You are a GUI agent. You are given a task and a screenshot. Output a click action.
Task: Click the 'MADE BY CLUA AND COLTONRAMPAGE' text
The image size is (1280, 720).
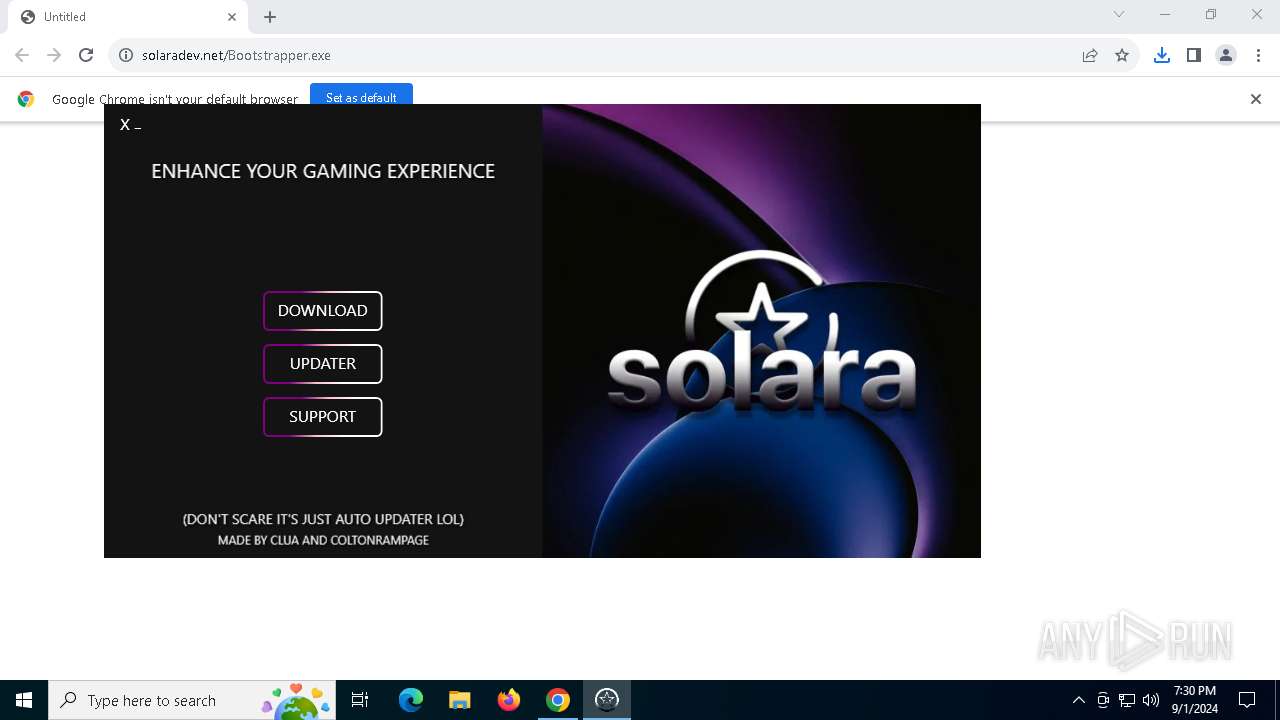click(323, 540)
